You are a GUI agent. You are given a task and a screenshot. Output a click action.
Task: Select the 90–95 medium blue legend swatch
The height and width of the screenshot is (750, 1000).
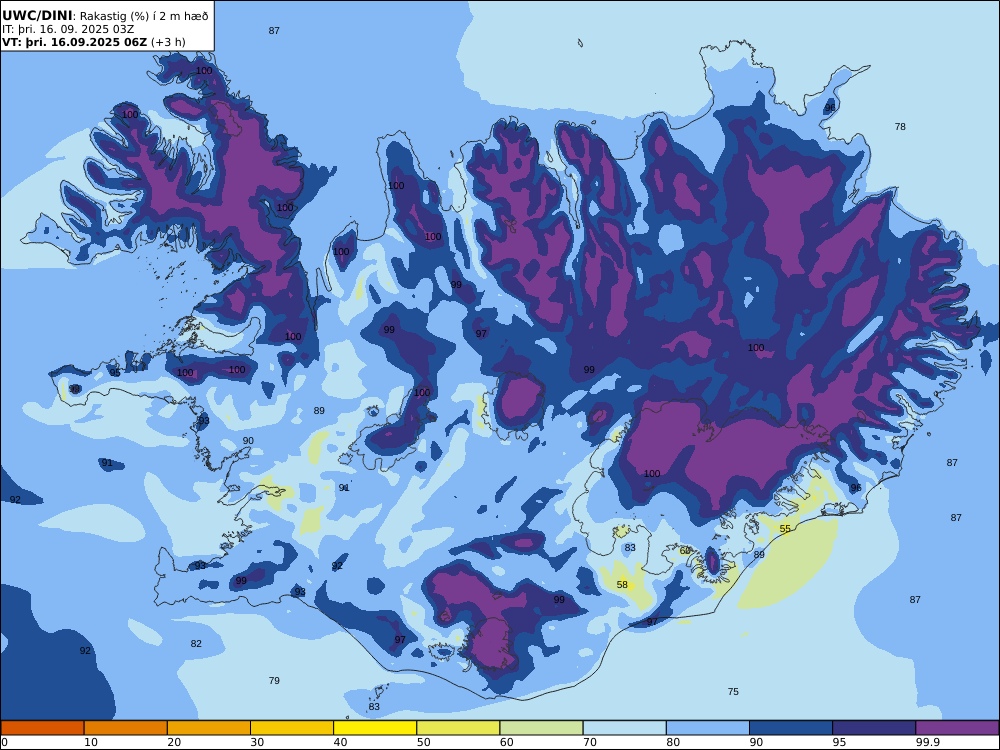pyautogui.click(x=791, y=728)
